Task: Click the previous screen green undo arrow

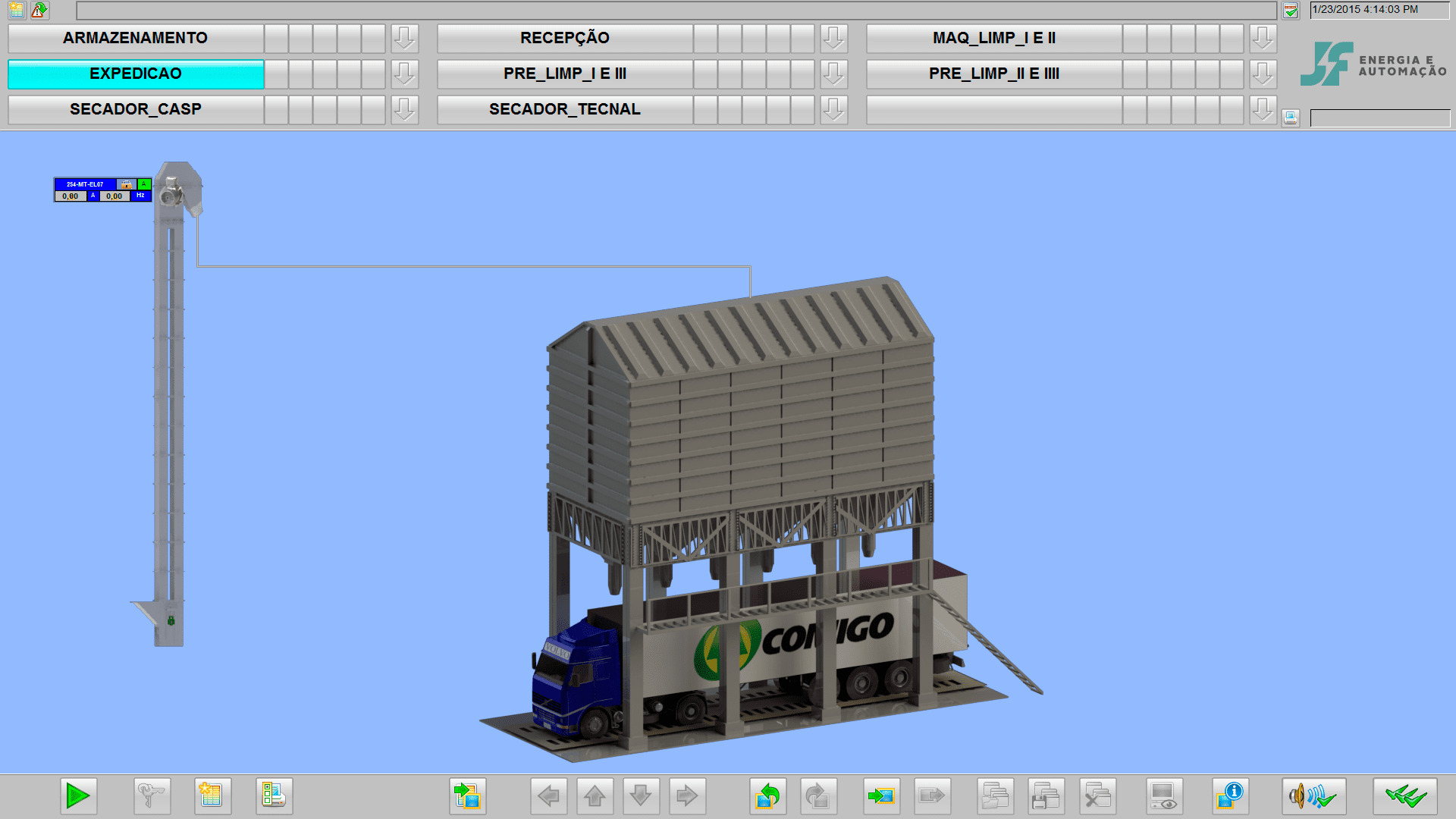Action: pos(767,795)
